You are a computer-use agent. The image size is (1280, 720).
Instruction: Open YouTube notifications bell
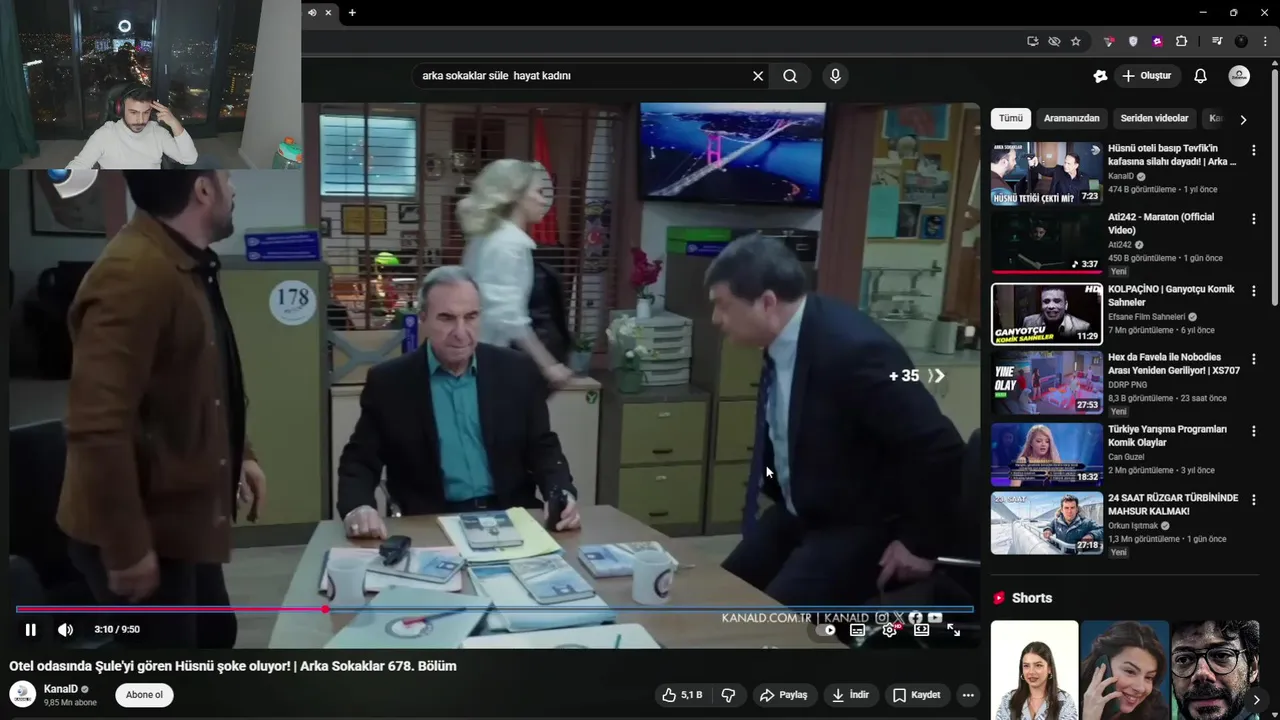1200,76
